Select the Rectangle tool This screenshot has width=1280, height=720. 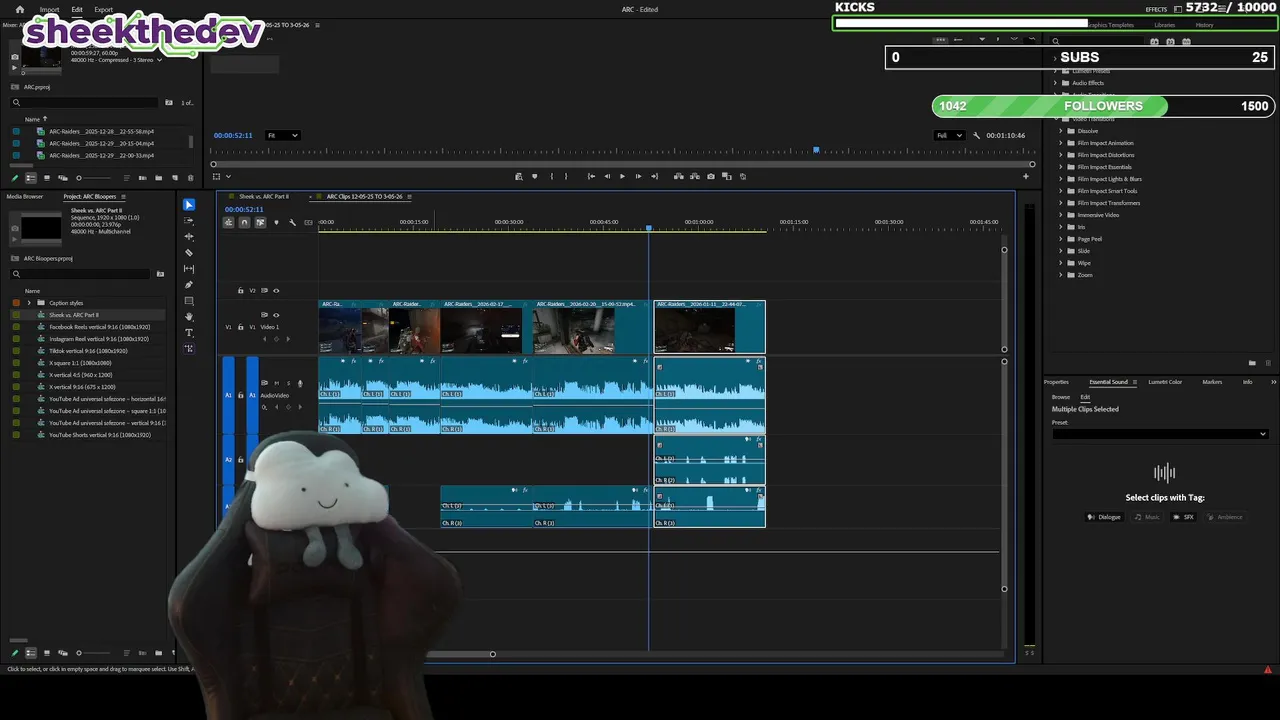click(189, 301)
